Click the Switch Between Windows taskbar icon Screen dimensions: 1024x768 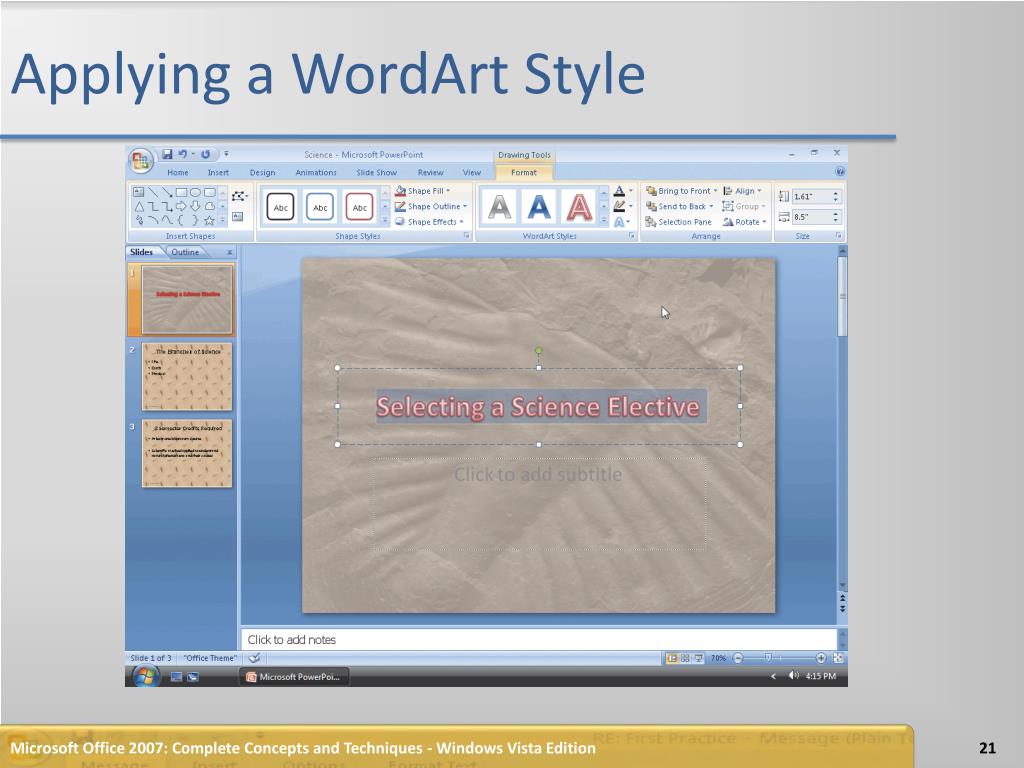point(193,677)
